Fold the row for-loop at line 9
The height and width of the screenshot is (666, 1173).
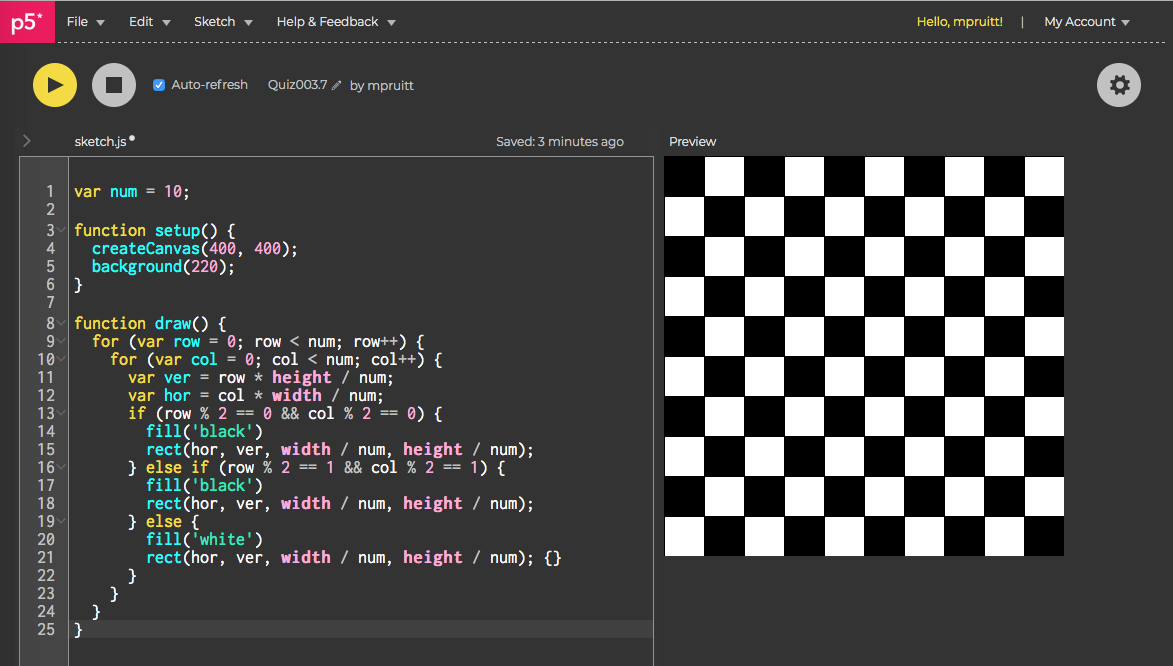(62, 341)
